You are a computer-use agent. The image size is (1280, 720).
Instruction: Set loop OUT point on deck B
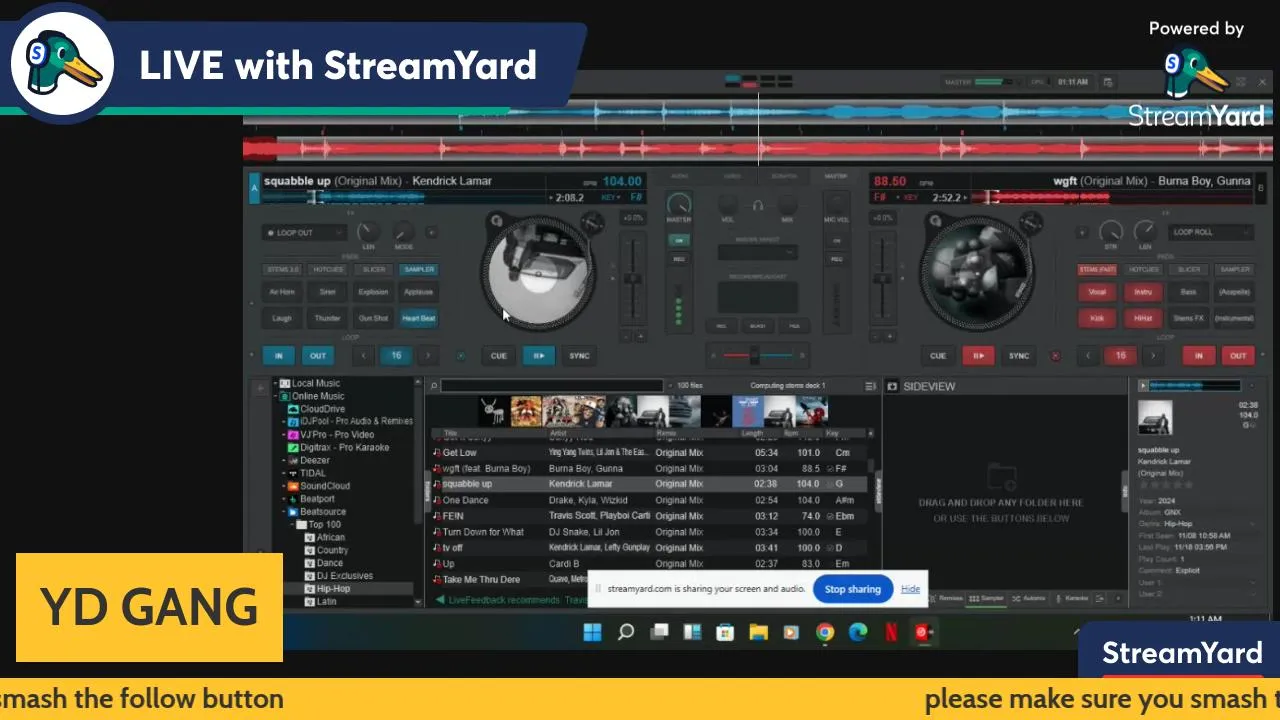click(1238, 356)
